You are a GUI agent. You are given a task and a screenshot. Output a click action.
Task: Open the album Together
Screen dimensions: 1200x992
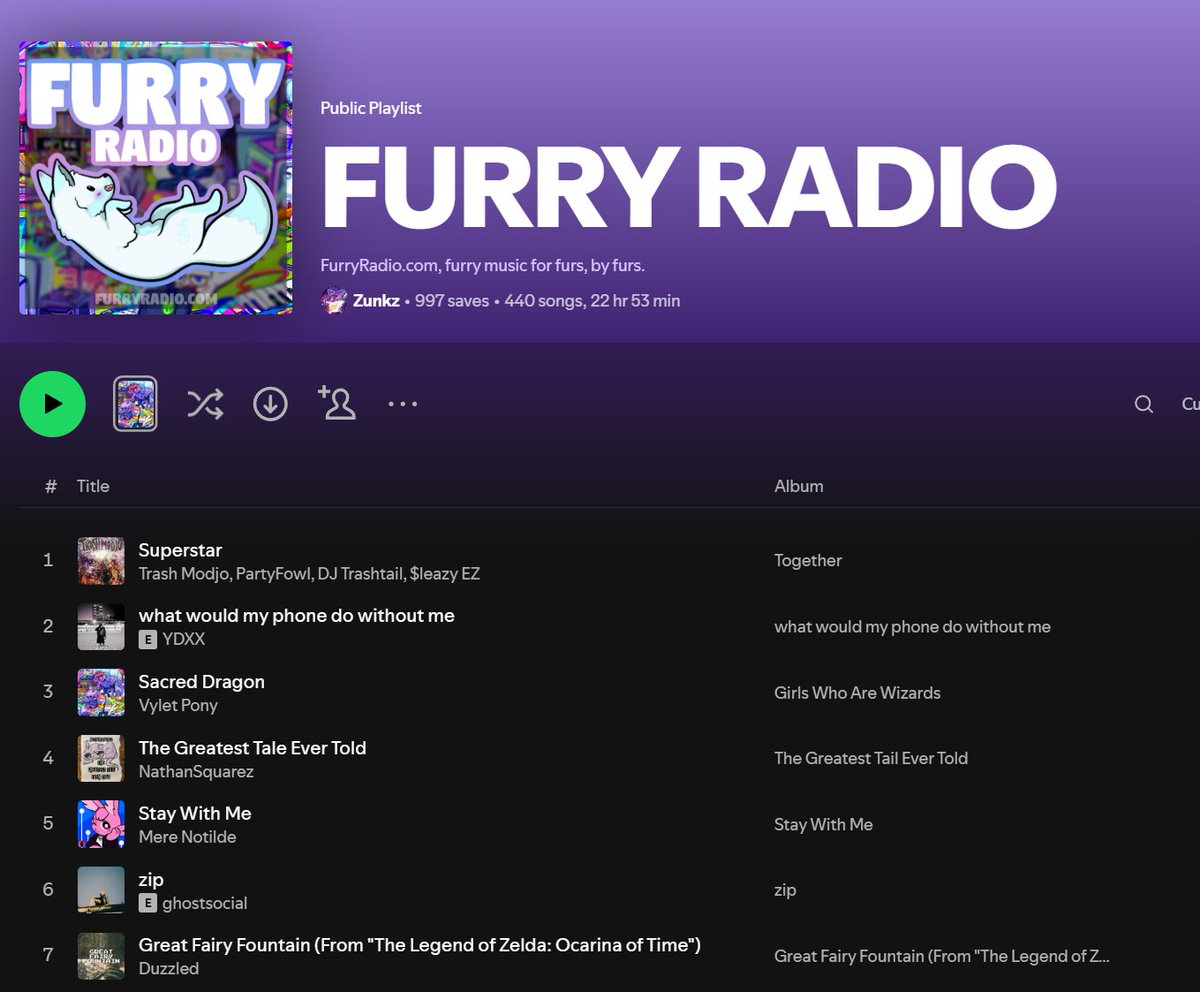[x=808, y=561]
